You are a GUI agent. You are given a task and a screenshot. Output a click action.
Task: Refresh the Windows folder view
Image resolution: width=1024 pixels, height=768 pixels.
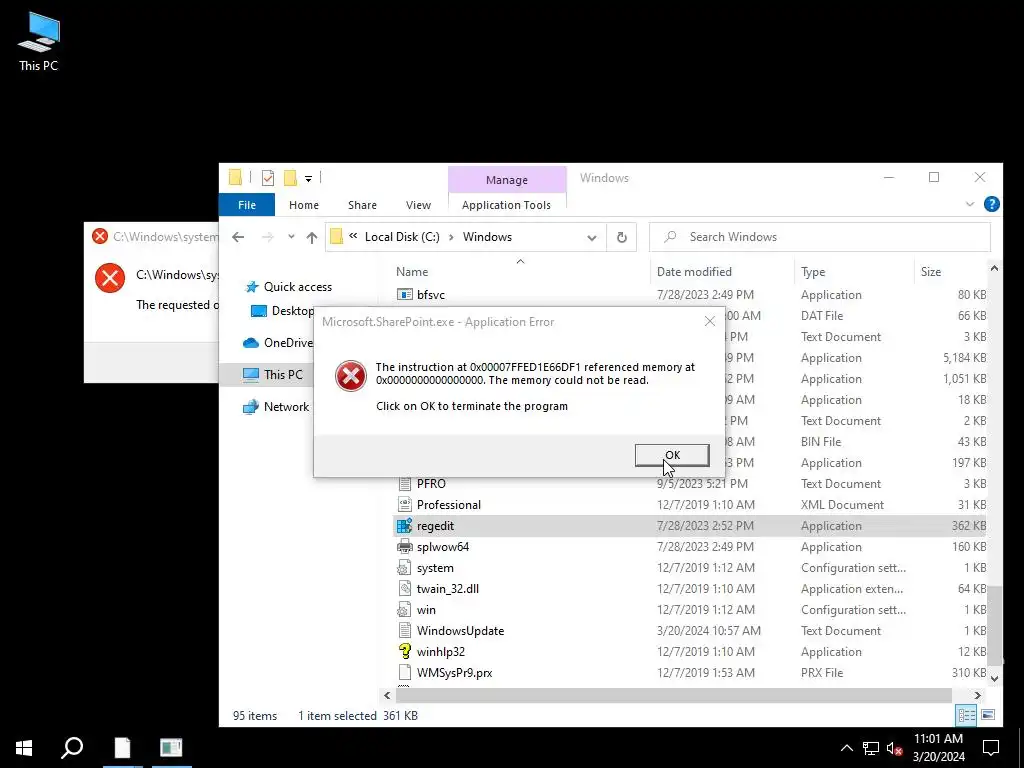click(622, 238)
